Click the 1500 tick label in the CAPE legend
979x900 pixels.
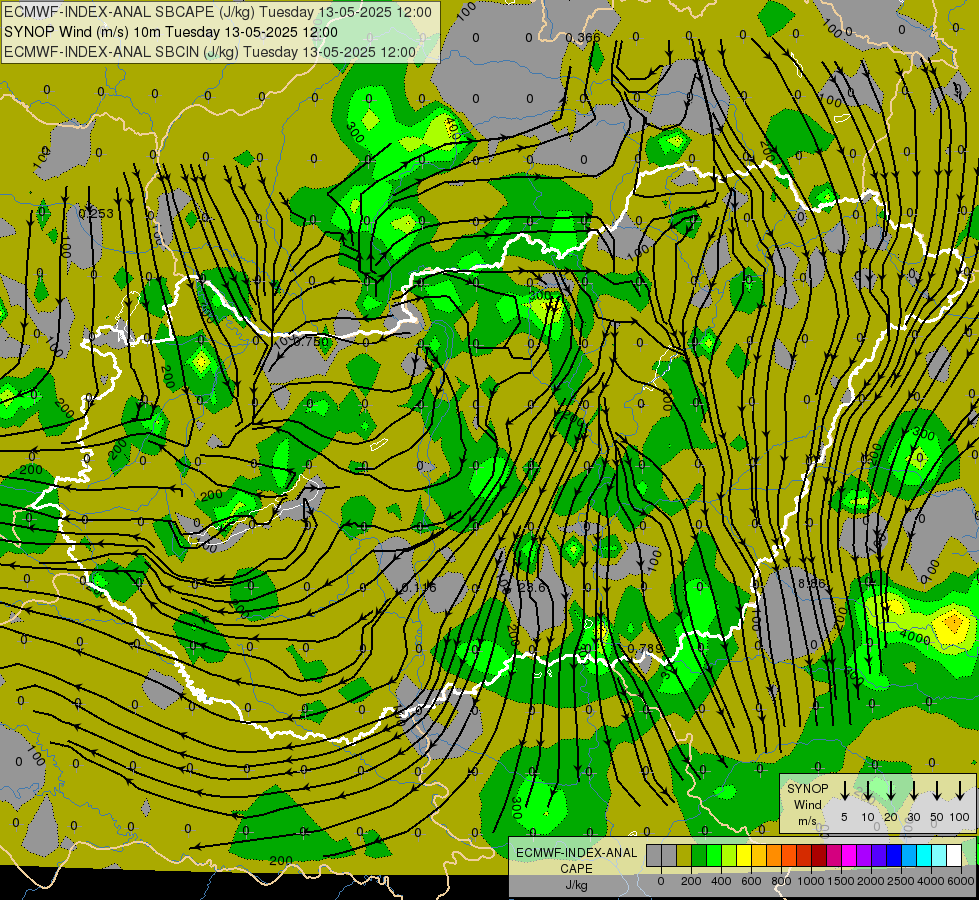[841, 881]
